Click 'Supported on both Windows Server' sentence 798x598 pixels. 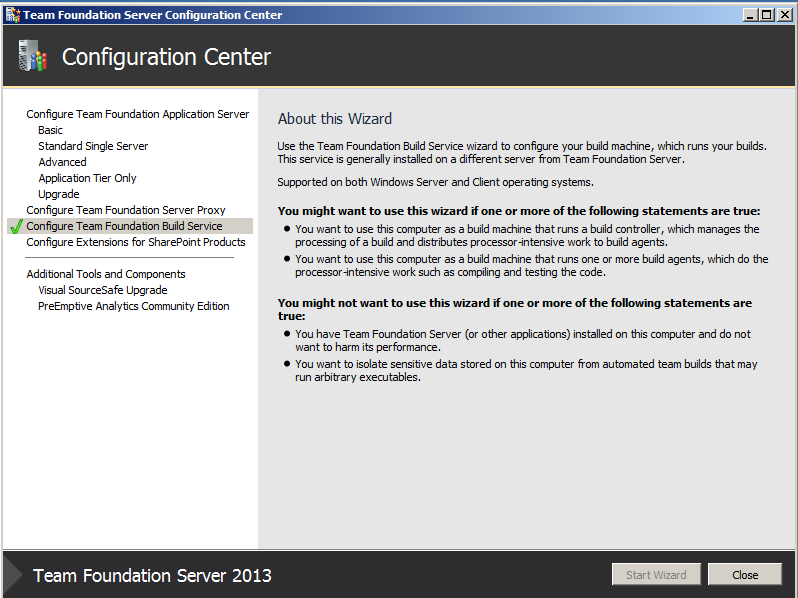436,182
